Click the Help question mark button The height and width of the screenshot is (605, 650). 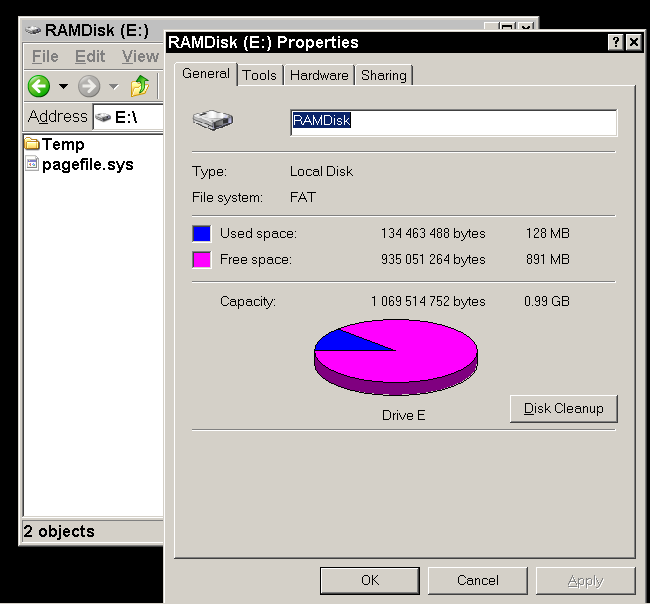click(616, 42)
